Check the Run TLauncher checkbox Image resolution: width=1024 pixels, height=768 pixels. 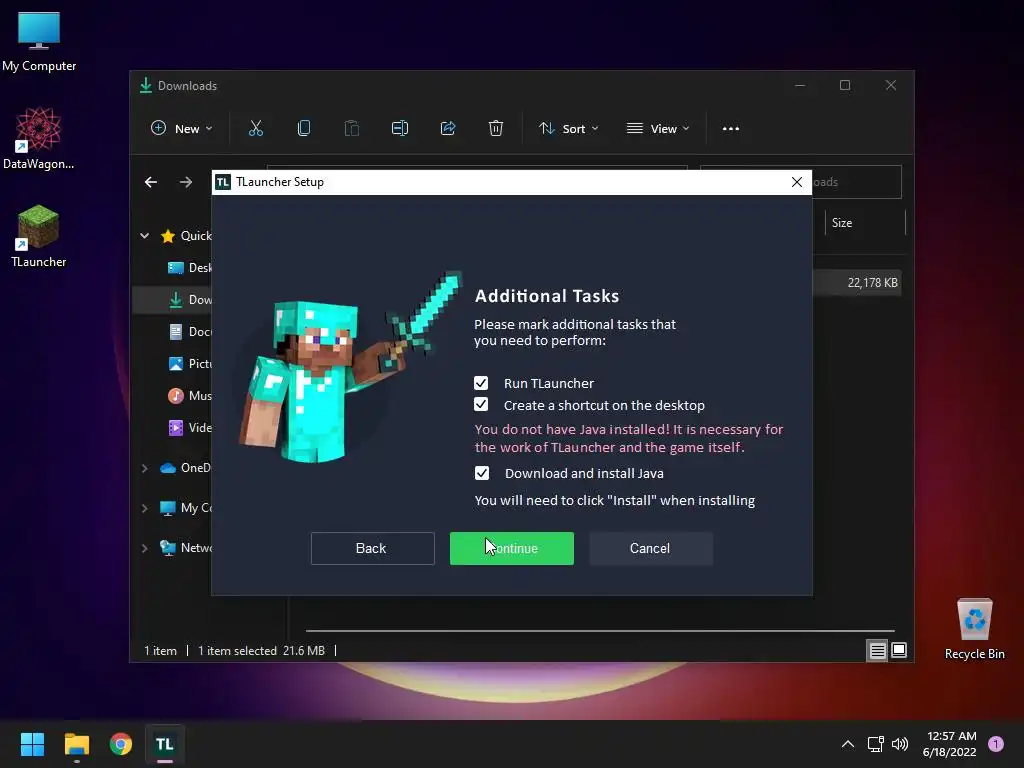click(481, 383)
